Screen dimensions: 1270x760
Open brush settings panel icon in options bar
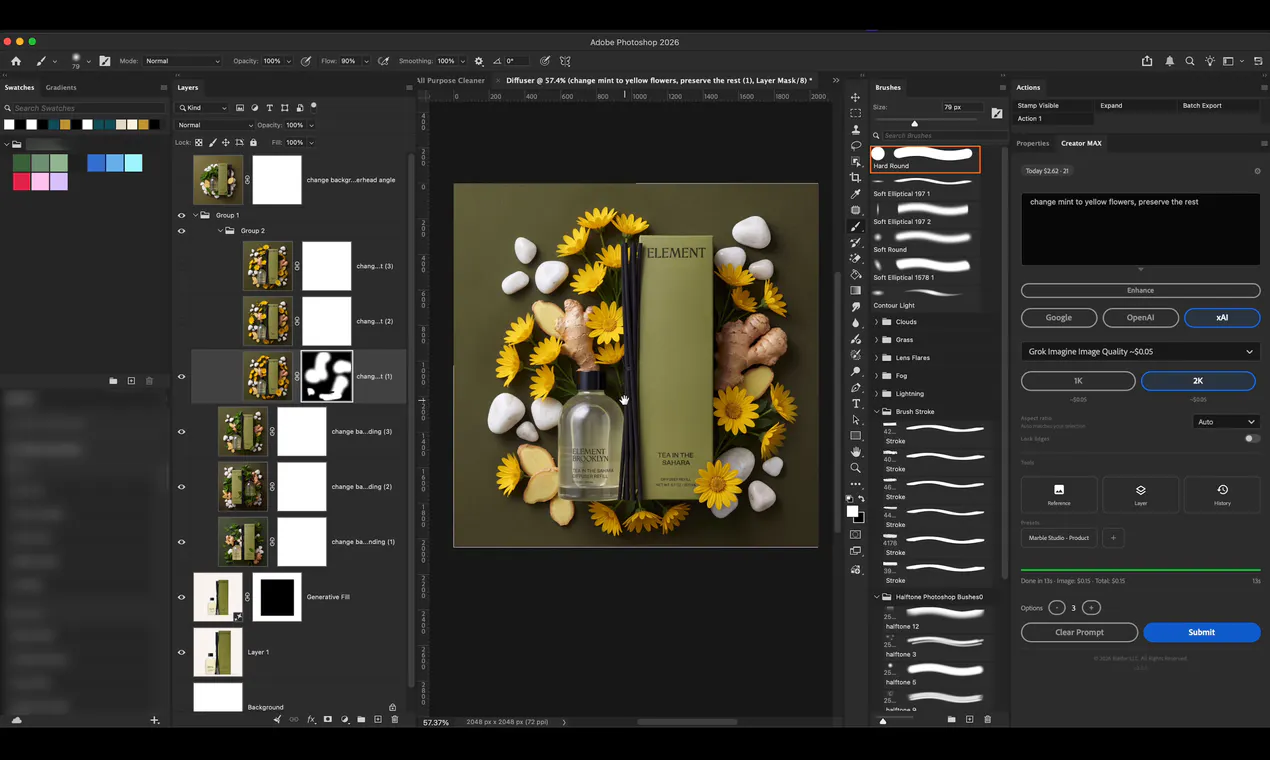click(105, 61)
